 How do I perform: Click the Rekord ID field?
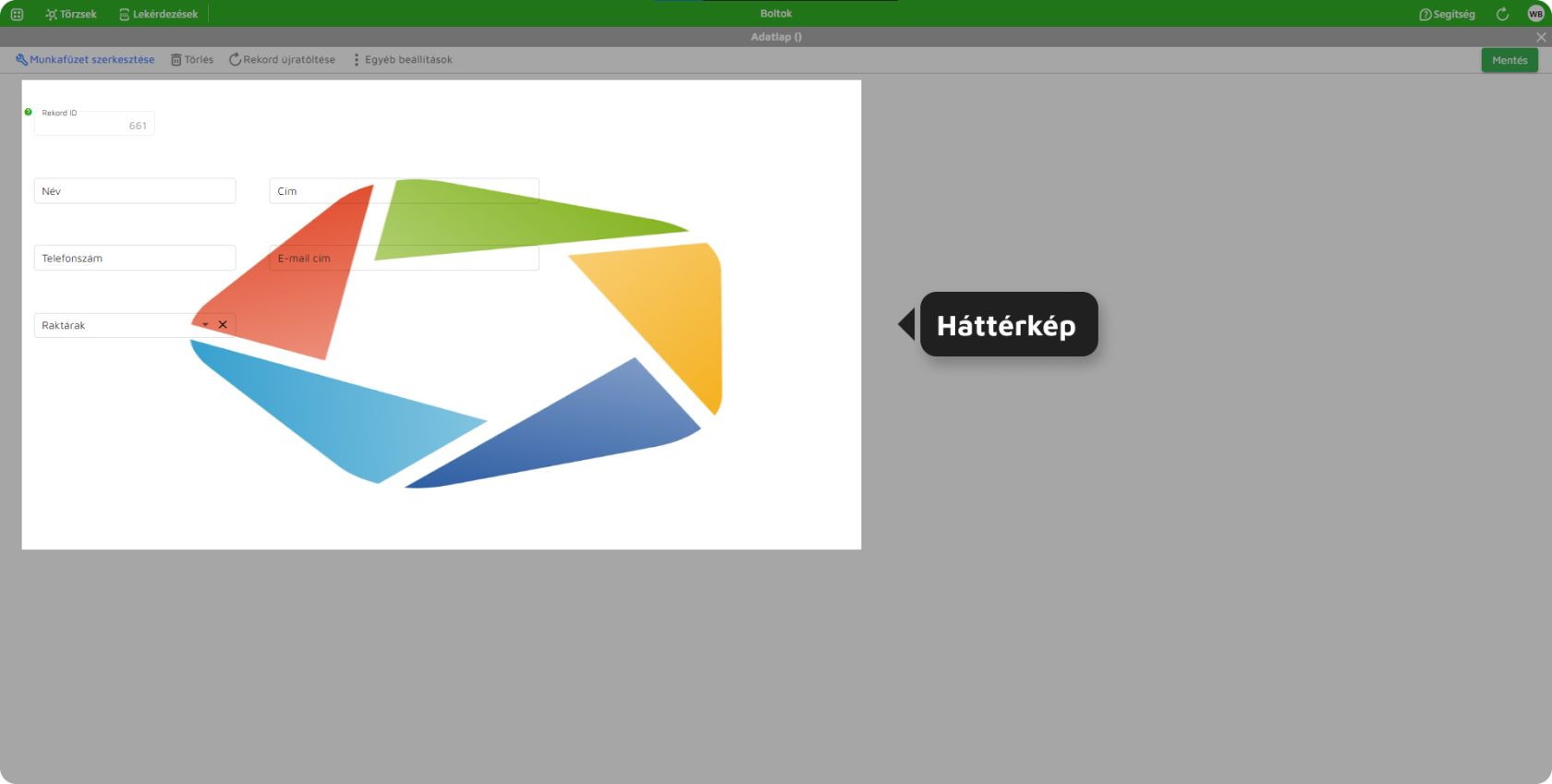pos(94,124)
